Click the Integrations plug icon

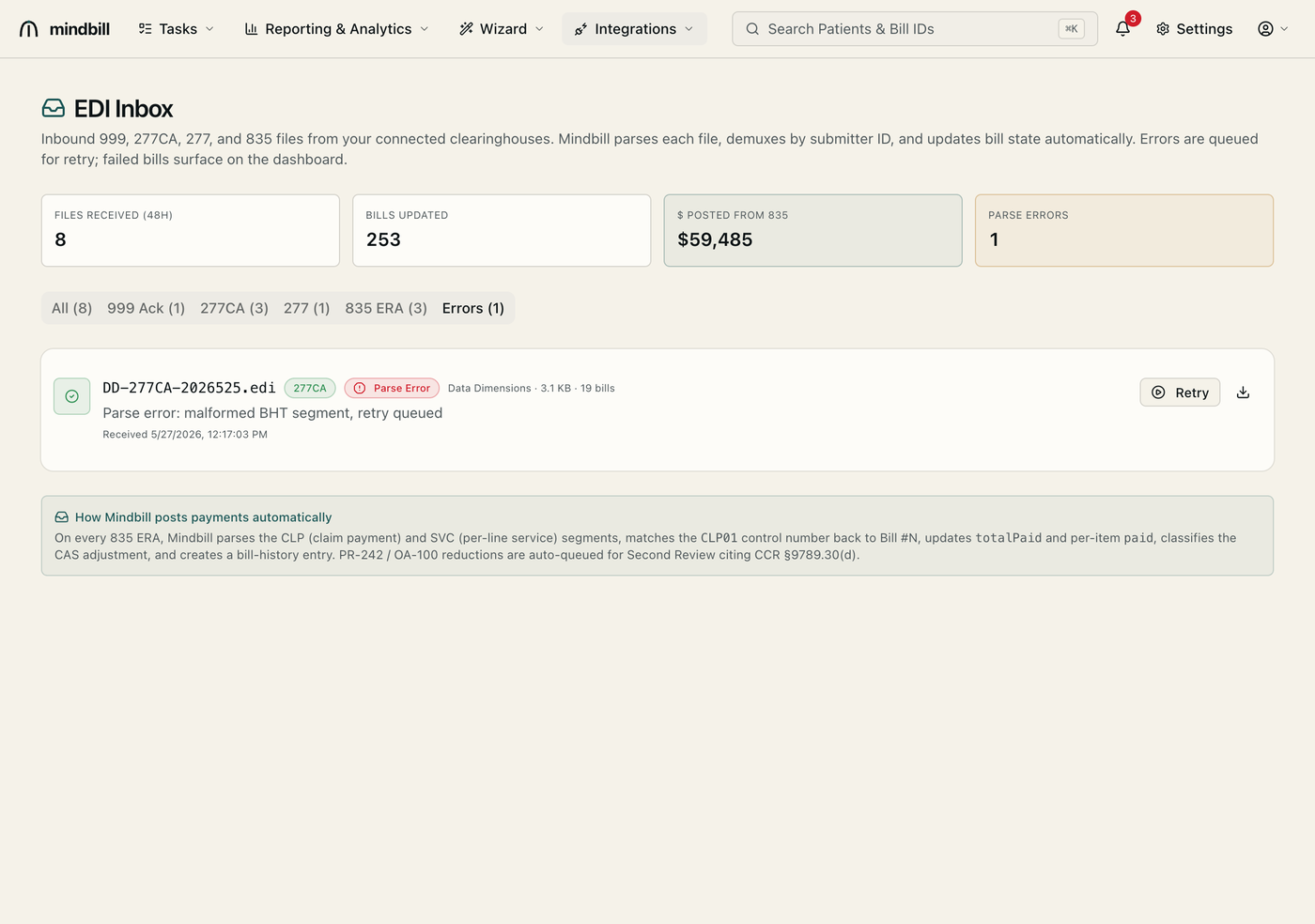click(580, 29)
